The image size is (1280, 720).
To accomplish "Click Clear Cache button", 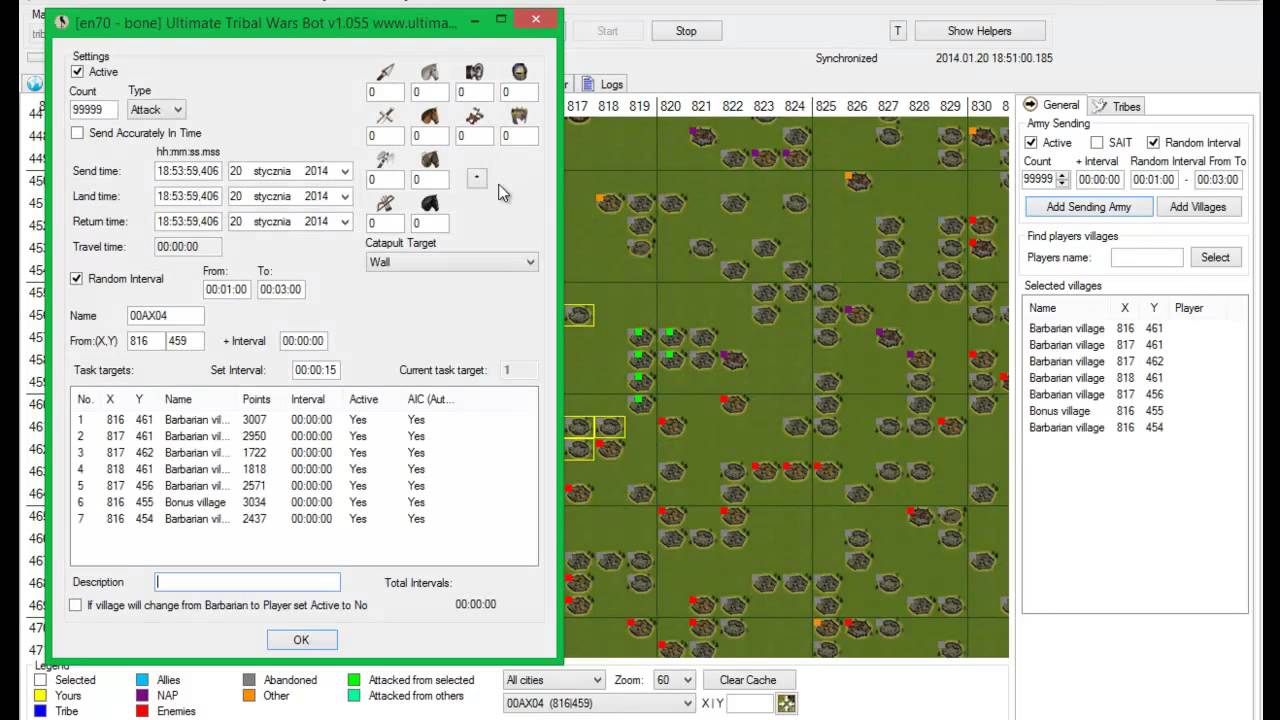I will pyautogui.click(x=747, y=680).
